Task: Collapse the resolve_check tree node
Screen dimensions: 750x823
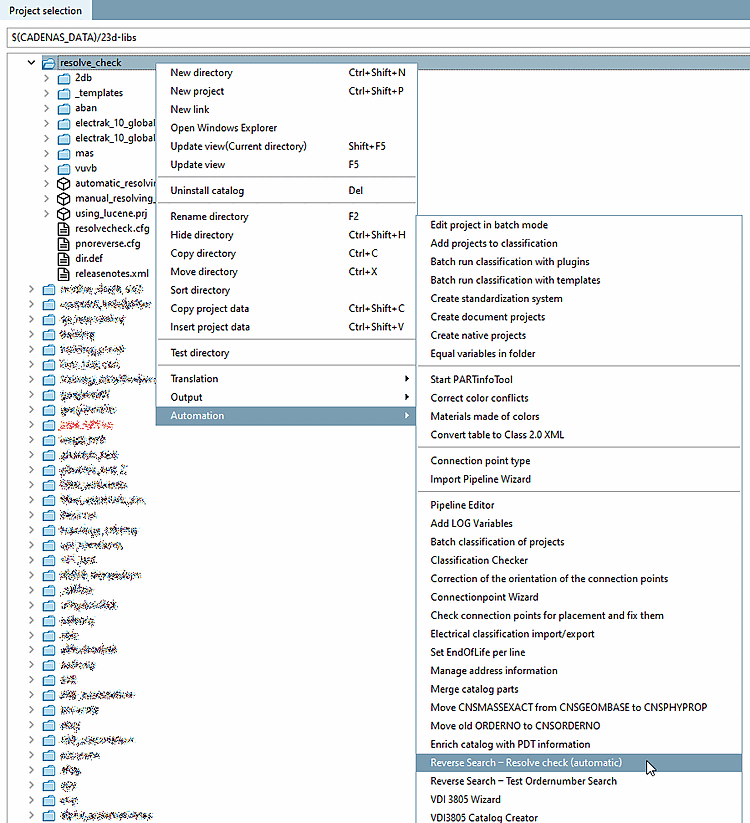Action: tap(31, 62)
